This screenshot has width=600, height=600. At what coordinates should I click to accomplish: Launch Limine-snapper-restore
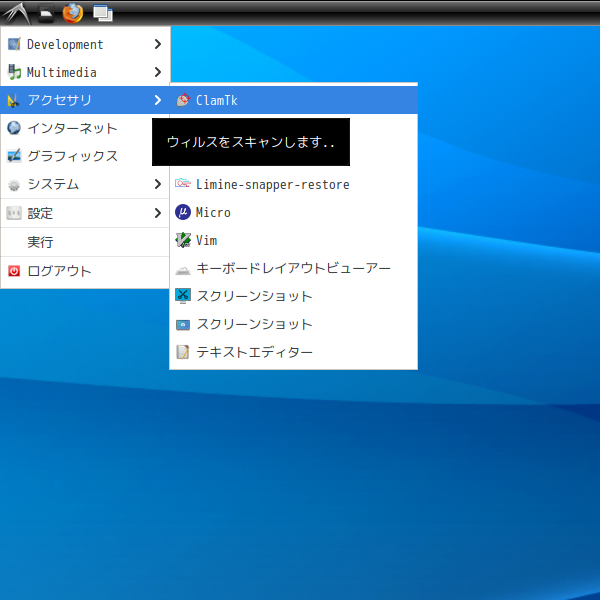293,184
